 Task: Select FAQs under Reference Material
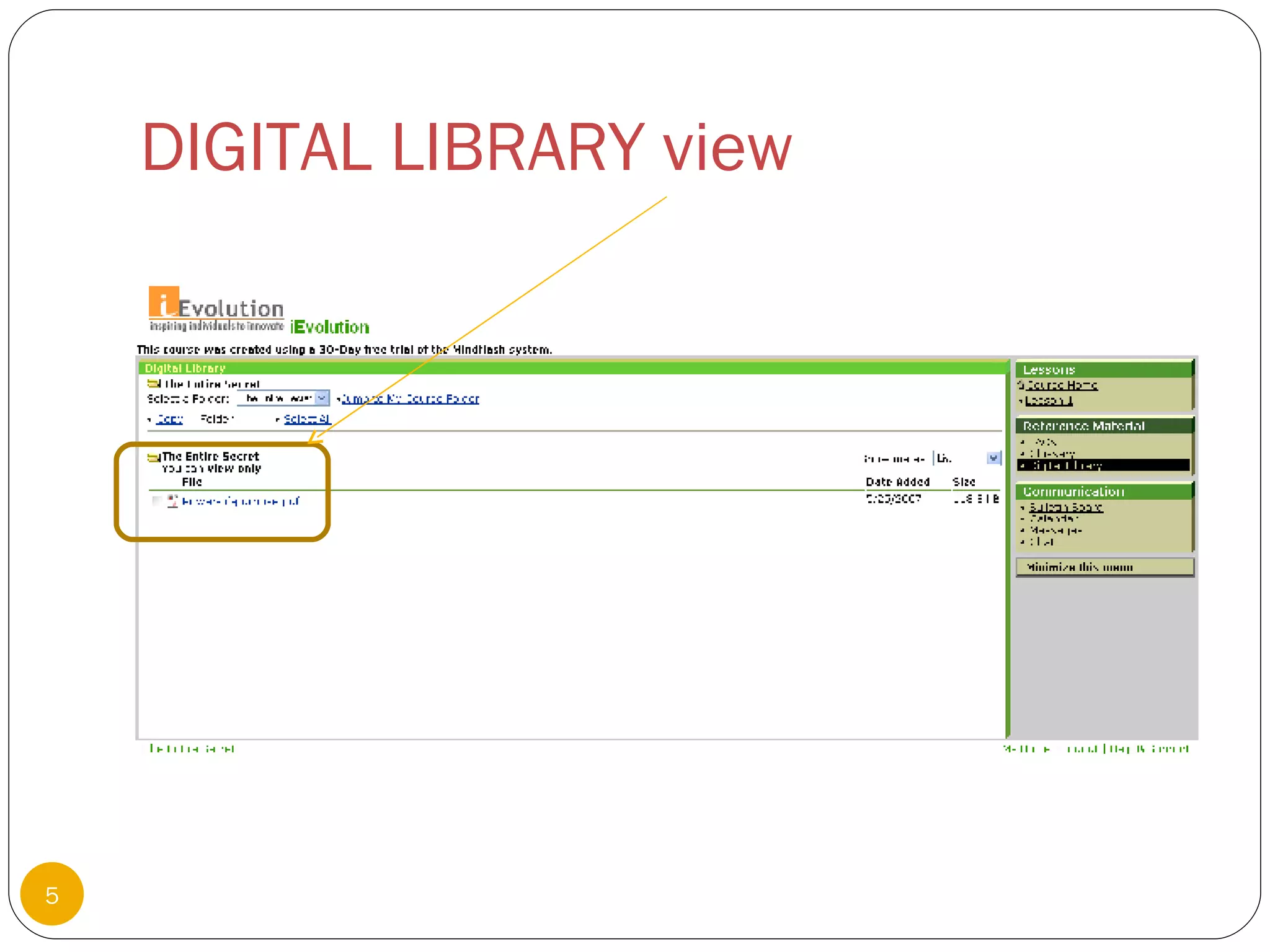tap(1046, 442)
